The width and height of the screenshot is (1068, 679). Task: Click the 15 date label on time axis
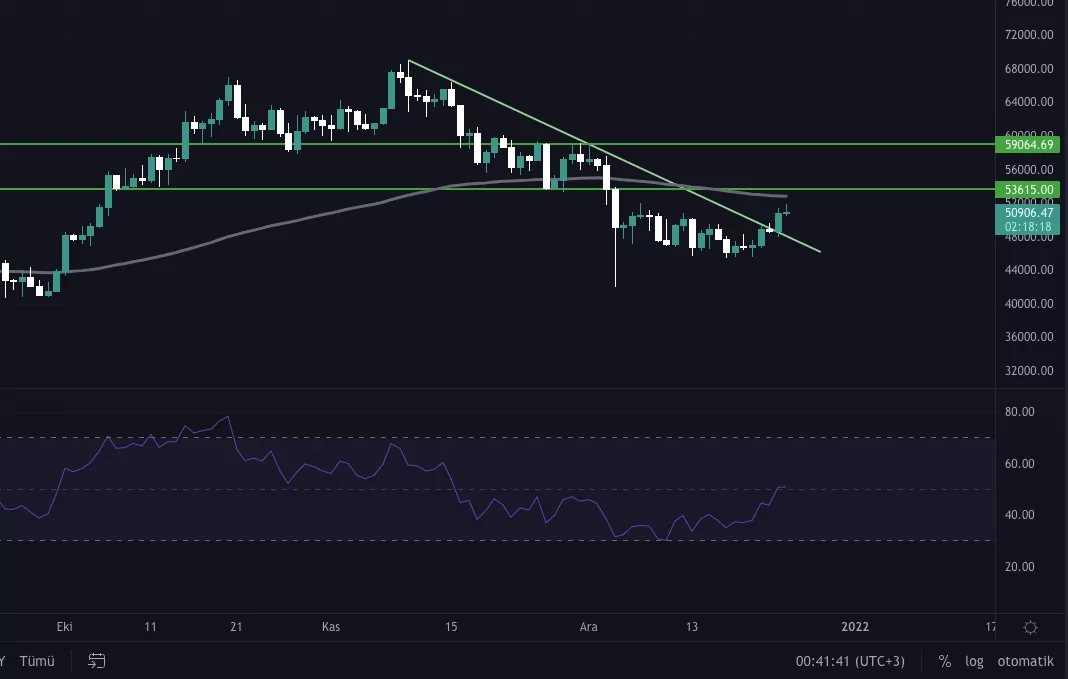click(x=451, y=627)
